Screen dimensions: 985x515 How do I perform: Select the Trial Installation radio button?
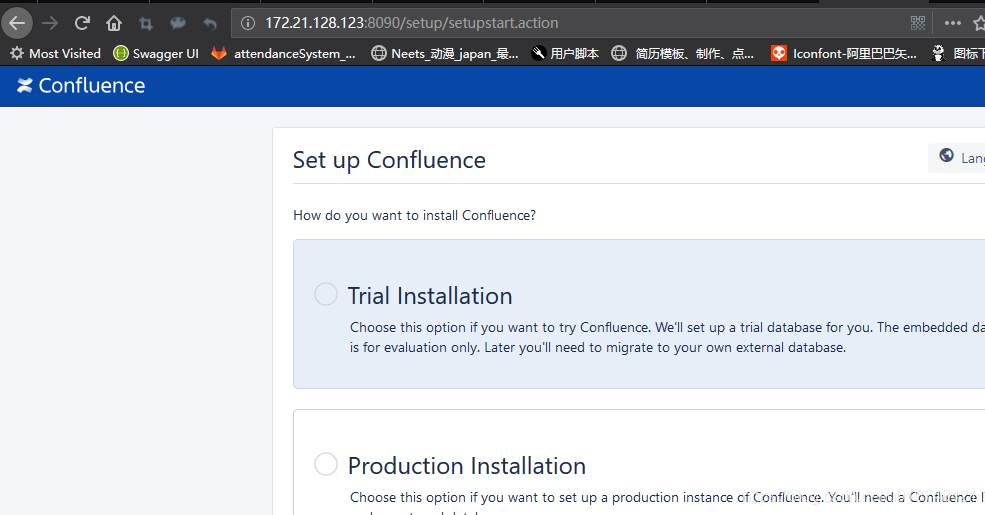[x=326, y=294]
